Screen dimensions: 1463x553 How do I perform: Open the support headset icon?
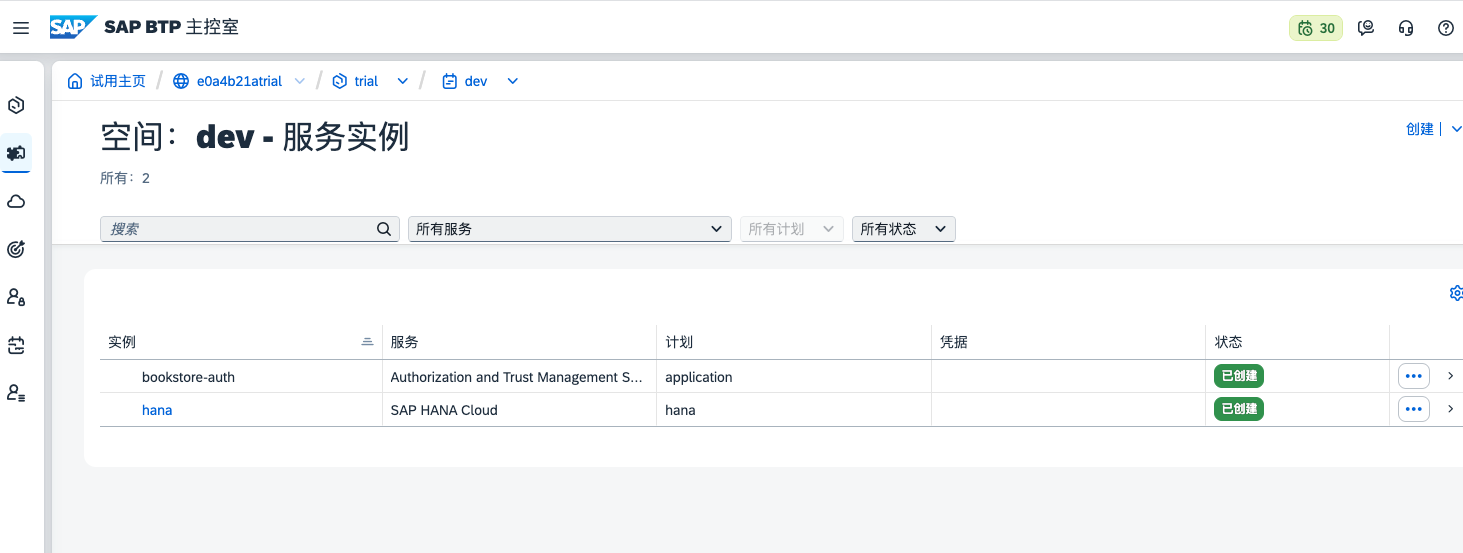[x=1406, y=28]
